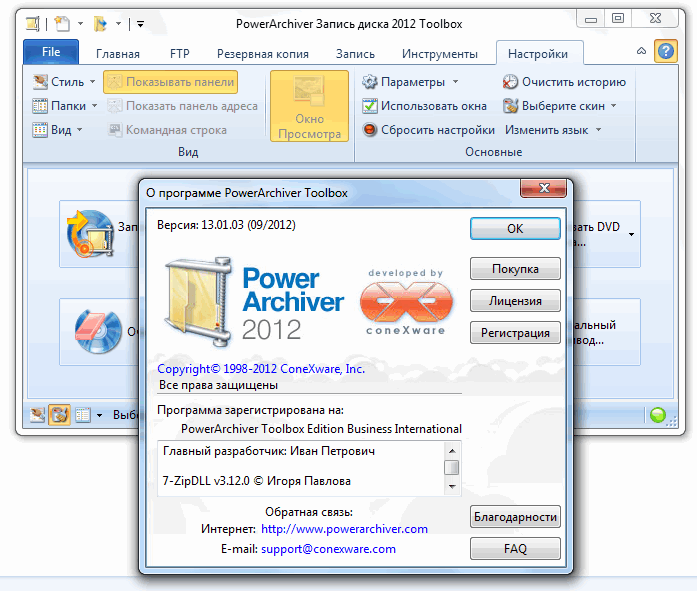The height and width of the screenshot is (591, 697).
Task: Select the Настройки tab
Action: click(538, 54)
